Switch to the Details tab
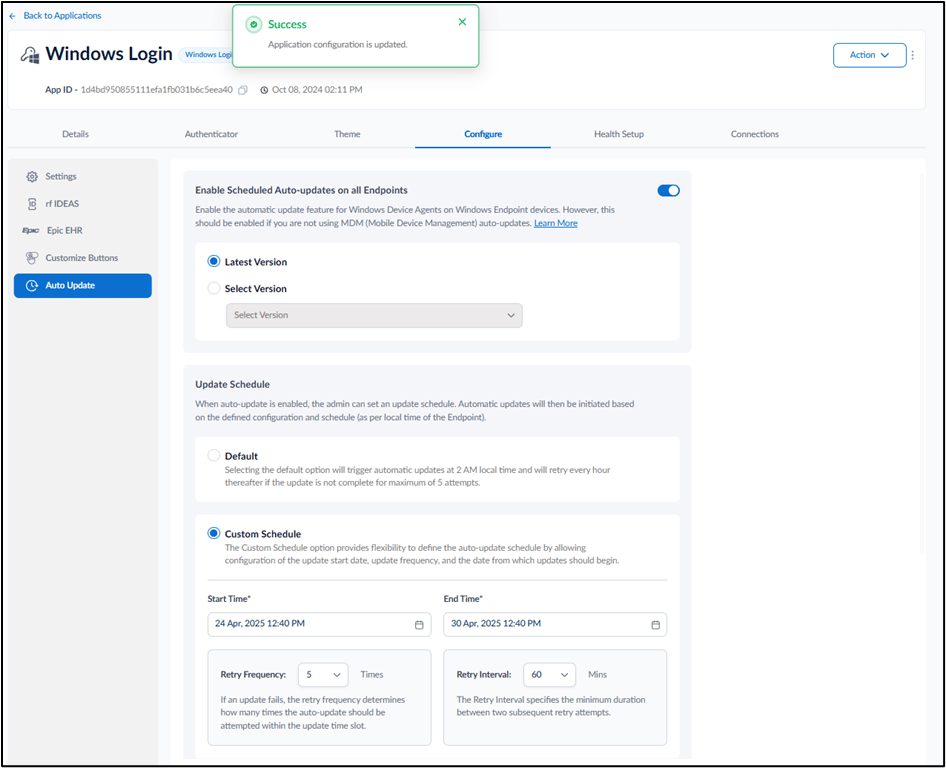 pyautogui.click(x=75, y=134)
